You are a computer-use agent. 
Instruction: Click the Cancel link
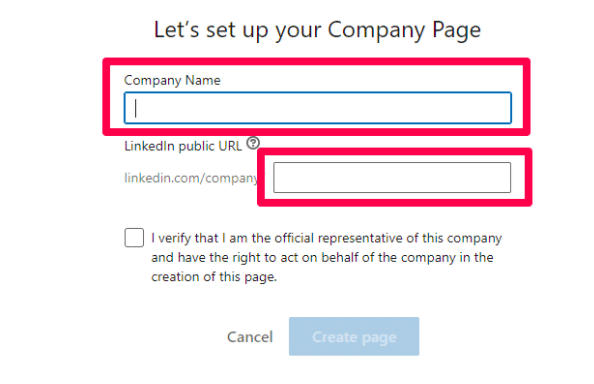[x=250, y=337]
